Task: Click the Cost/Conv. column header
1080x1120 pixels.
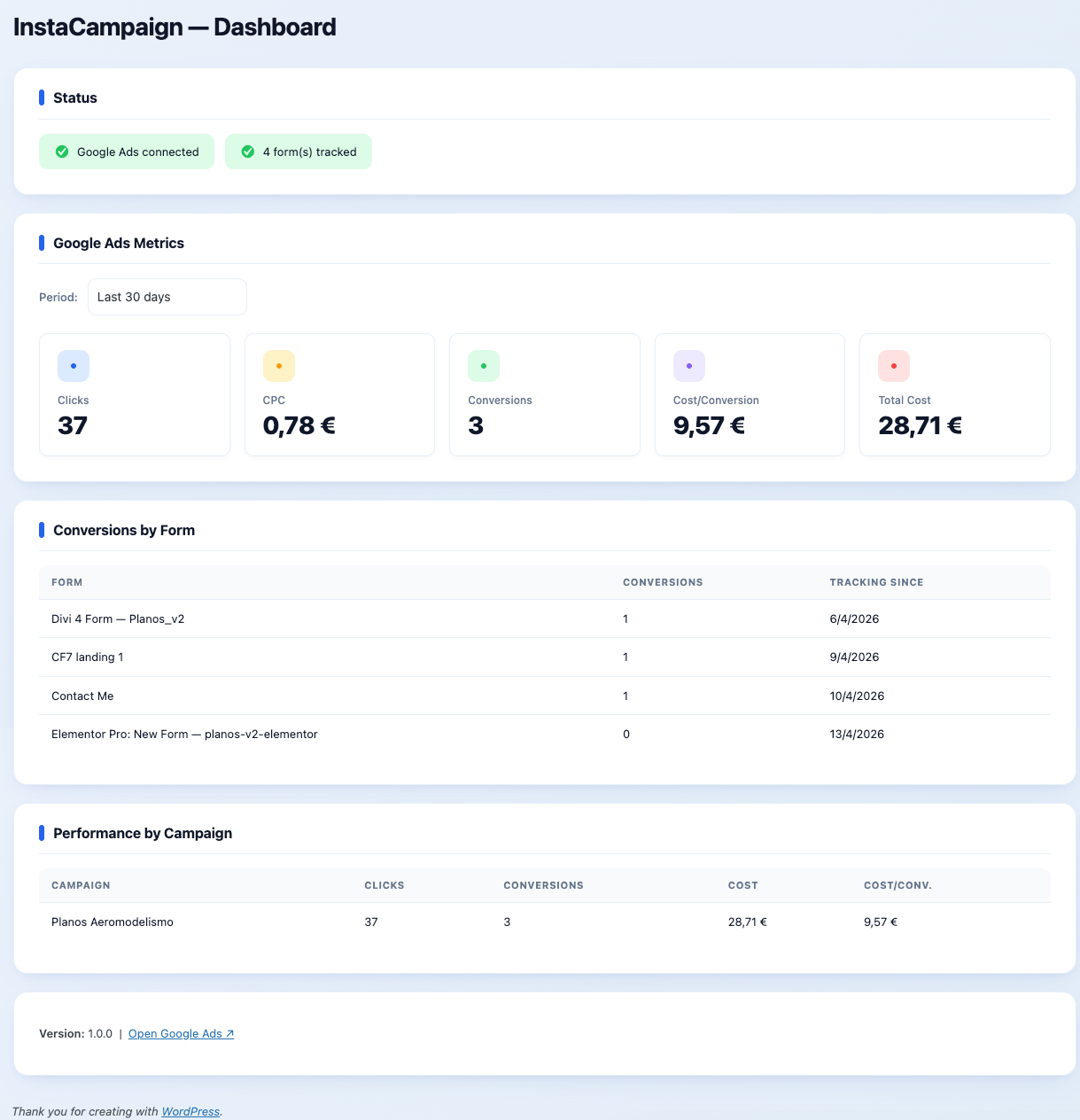Action: pyautogui.click(x=897, y=885)
